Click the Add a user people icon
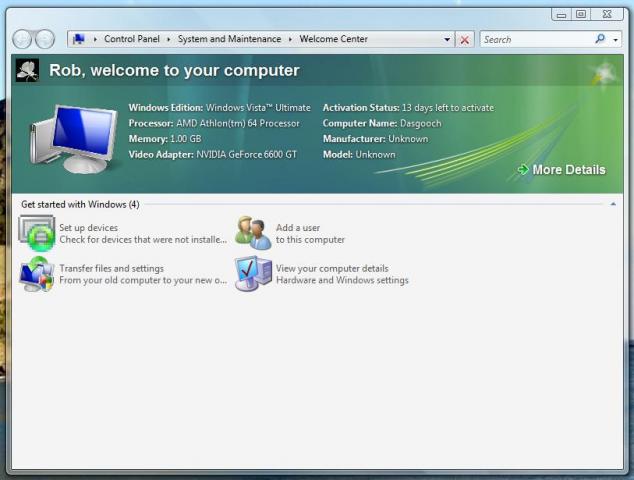This screenshot has height=480, width=634. (254, 233)
